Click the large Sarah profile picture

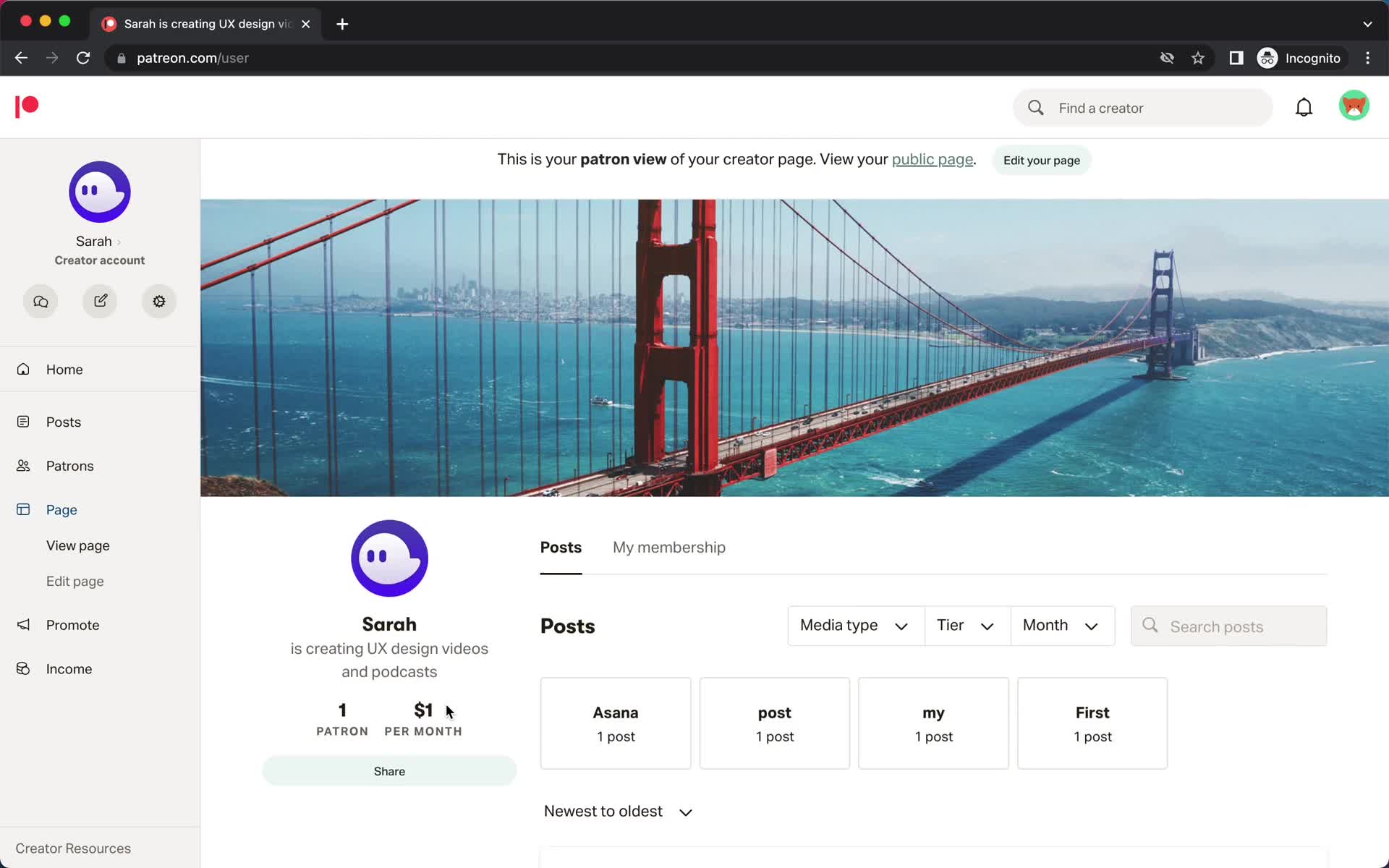coord(389,558)
